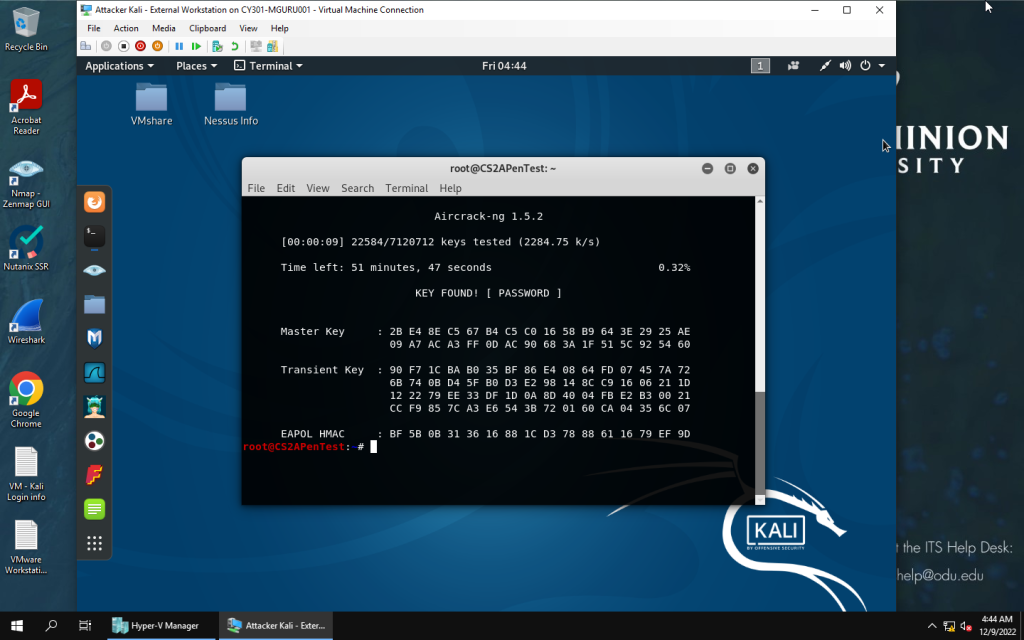Select the VMware Workstation desktop file

click(x=26, y=547)
